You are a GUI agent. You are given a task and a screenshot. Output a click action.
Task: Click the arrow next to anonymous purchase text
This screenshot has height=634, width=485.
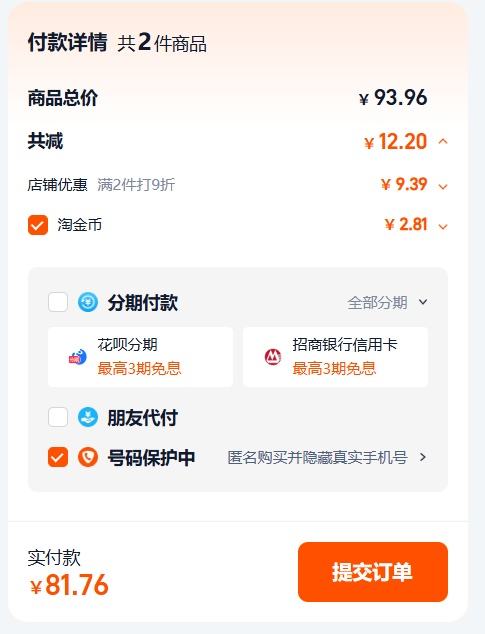tap(423, 457)
